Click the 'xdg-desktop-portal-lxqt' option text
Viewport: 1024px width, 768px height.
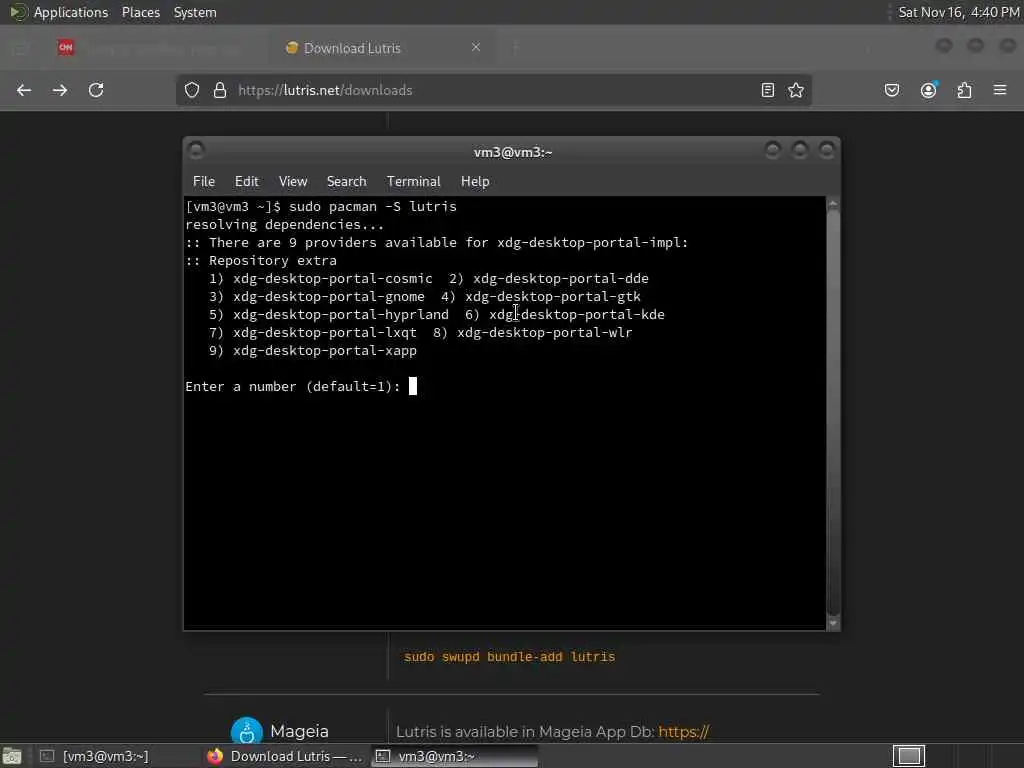click(x=325, y=332)
